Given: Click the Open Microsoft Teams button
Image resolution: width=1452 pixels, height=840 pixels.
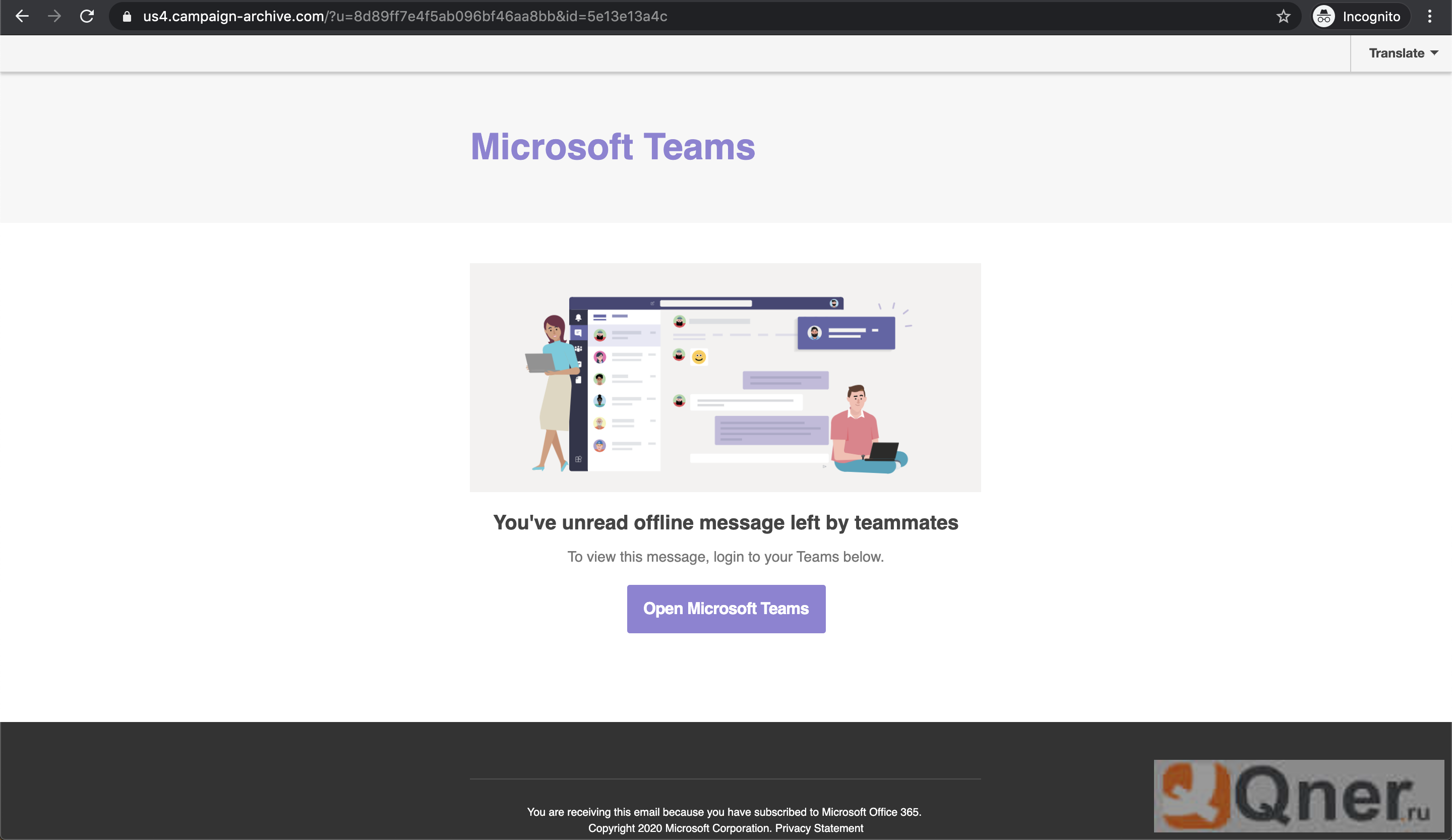Looking at the screenshot, I should pyautogui.click(x=726, y=609).
